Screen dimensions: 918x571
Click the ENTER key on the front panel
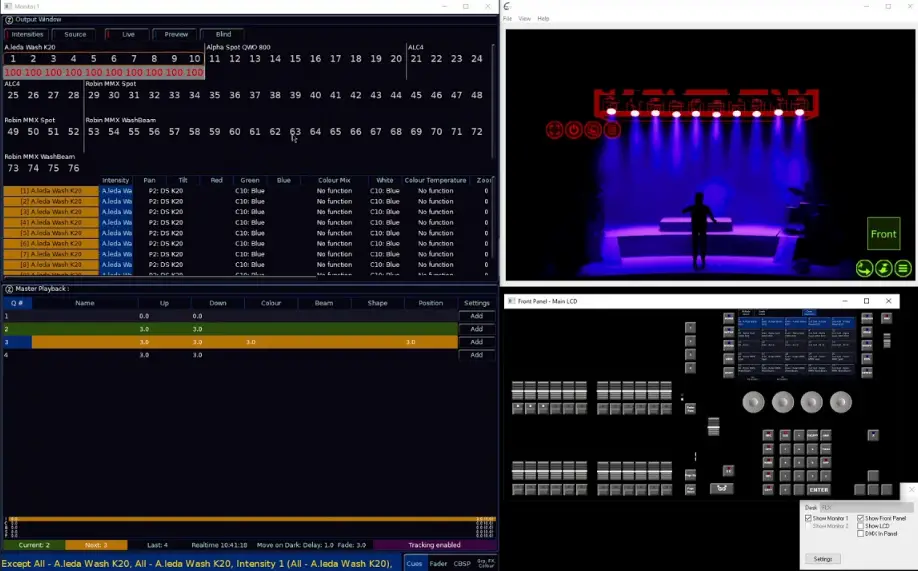pyautogui.click(x=818, y=490)
